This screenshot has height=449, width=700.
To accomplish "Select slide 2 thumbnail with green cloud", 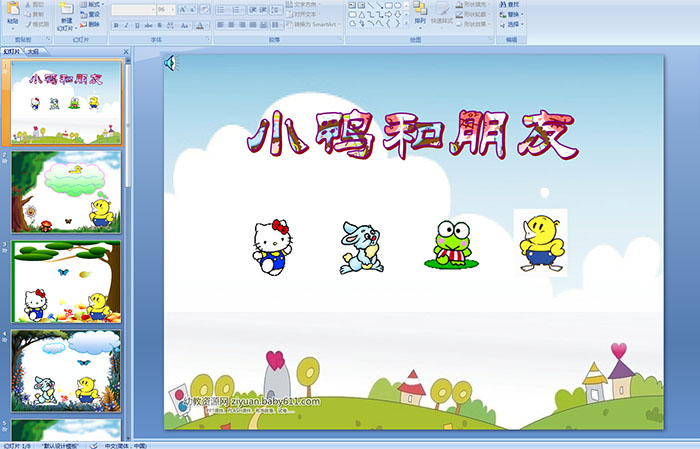I will point(66,192).
